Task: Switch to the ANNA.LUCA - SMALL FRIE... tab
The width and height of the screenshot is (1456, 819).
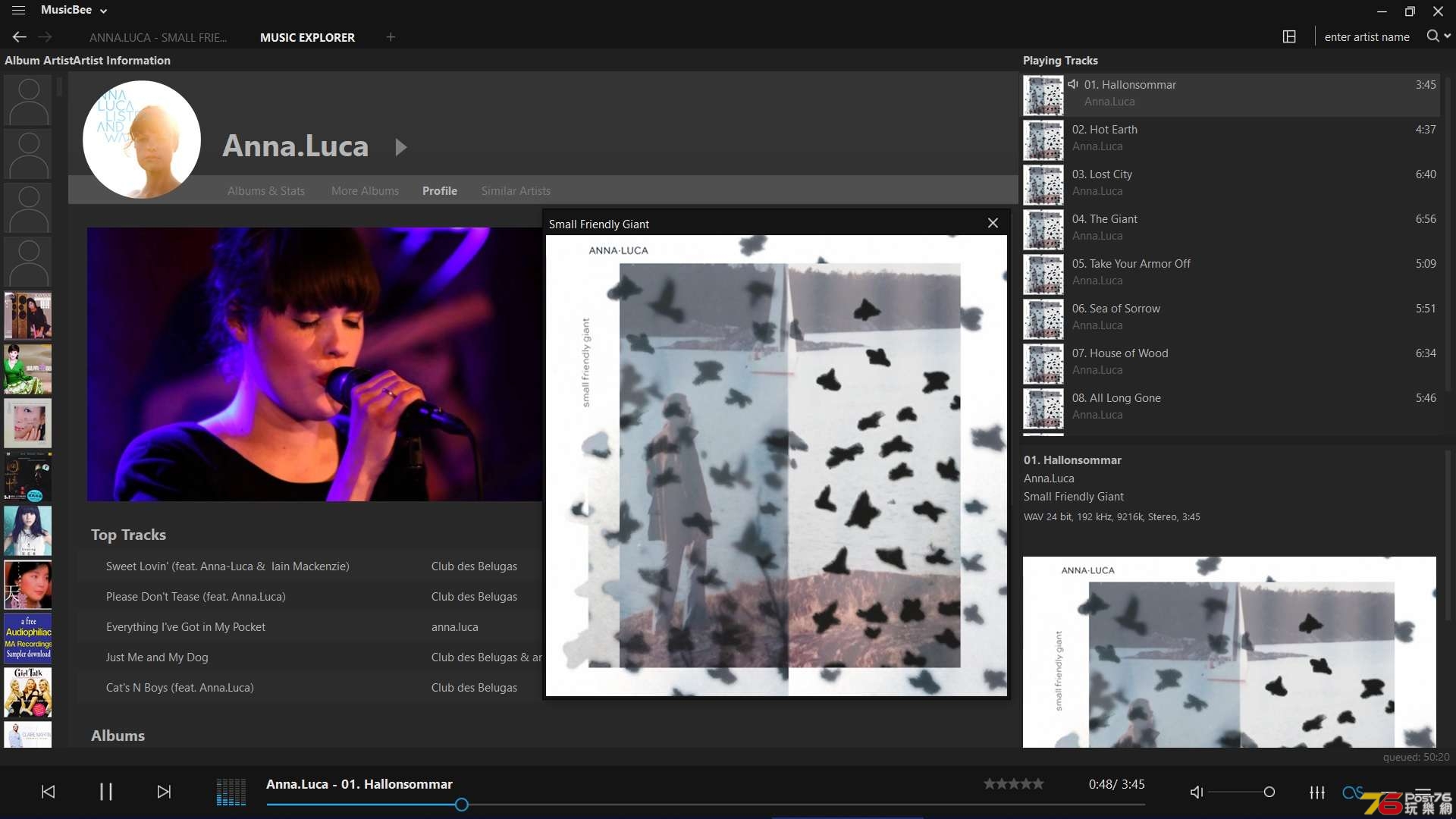Action: click(x=158, y=37)
